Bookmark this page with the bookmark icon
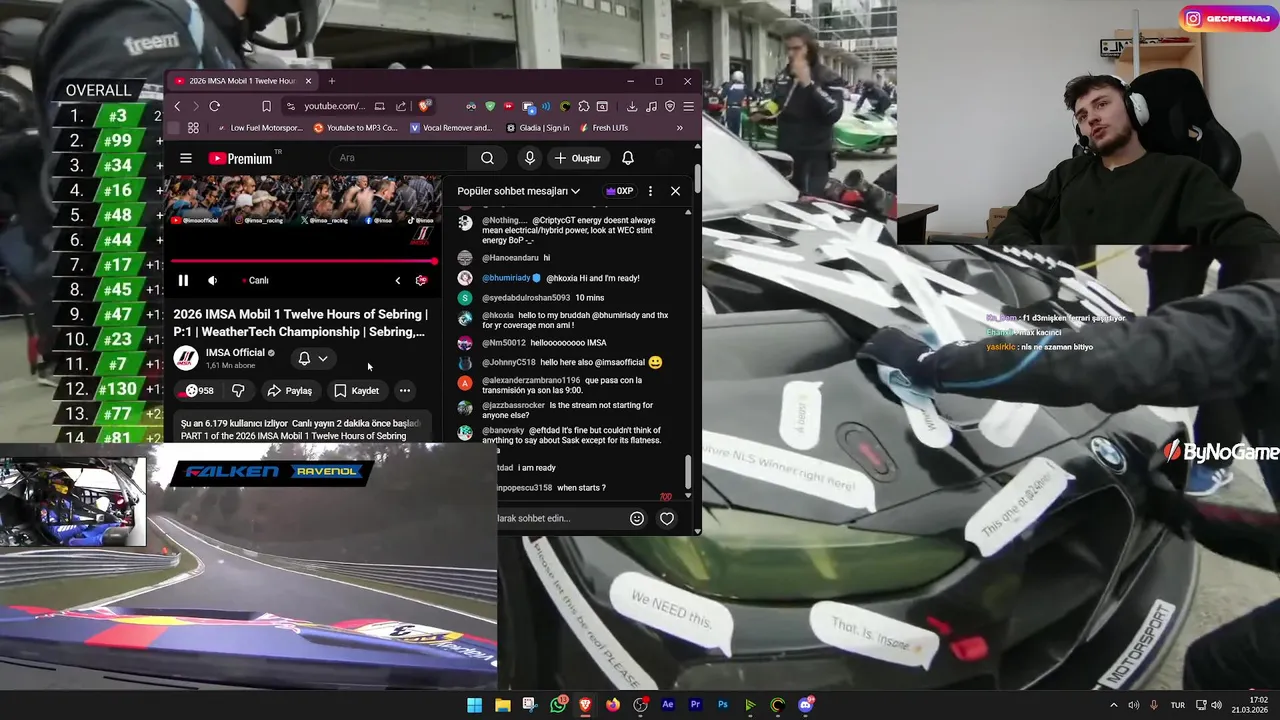The image size is (1280, 720). (266, 106)
